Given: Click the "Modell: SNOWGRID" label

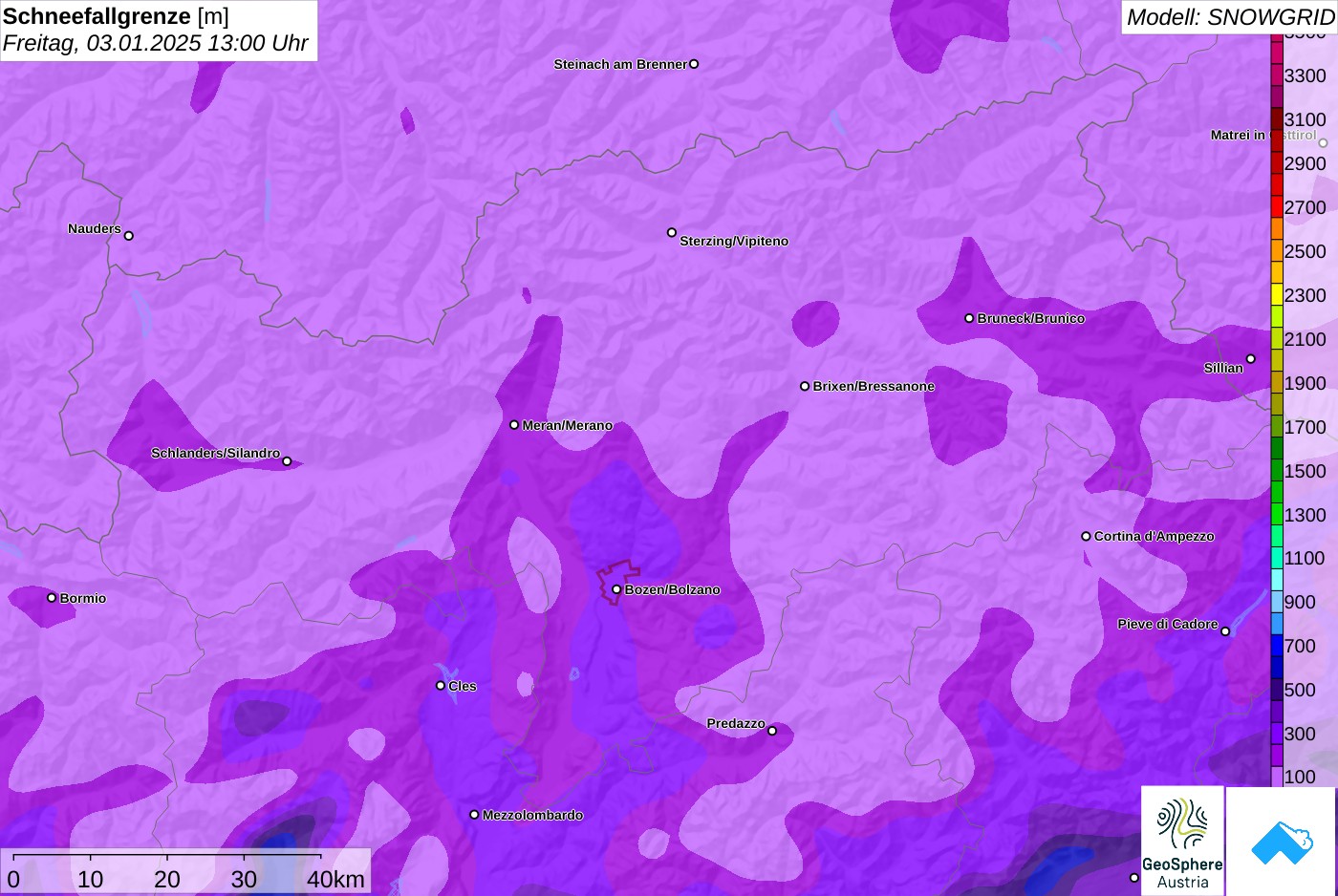Looking at the screenshot, I should point(1230,17).
